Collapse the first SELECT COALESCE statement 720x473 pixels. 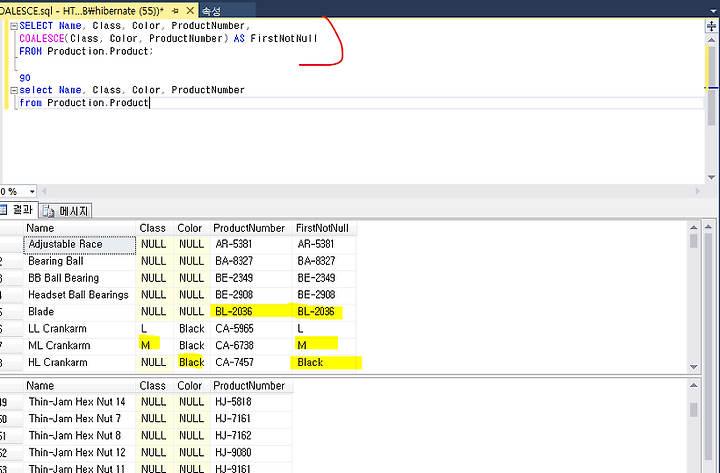pyautogui.click(x=14, y=26)
